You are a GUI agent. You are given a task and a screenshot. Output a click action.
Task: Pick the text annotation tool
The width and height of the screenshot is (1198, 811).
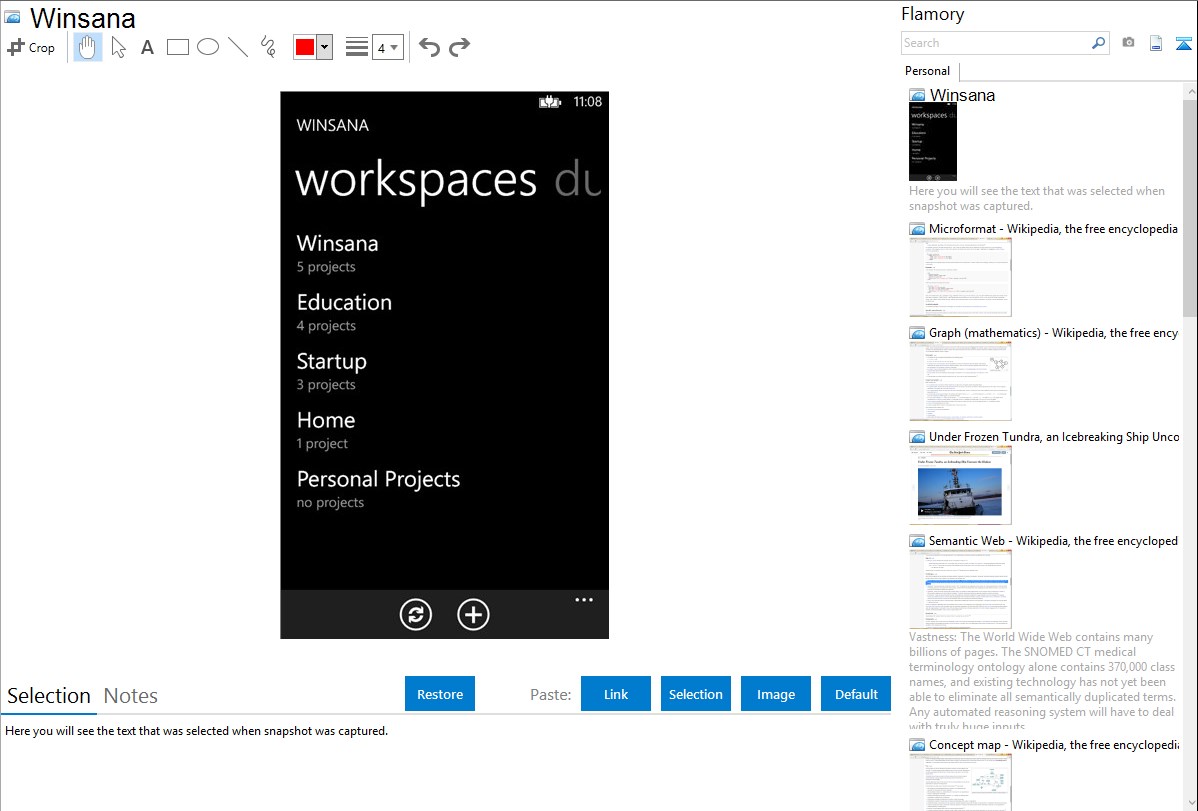tap(147, 47)
